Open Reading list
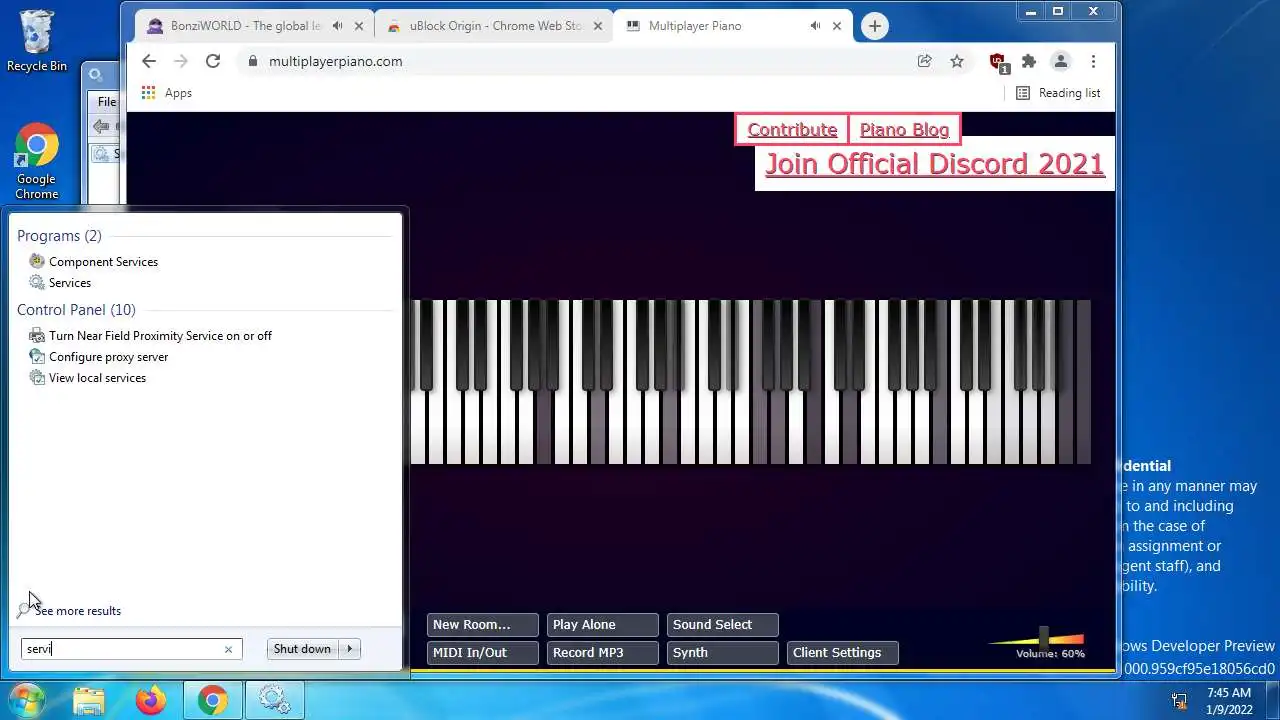This screenshot has height=720, width=1280. 1058,93
